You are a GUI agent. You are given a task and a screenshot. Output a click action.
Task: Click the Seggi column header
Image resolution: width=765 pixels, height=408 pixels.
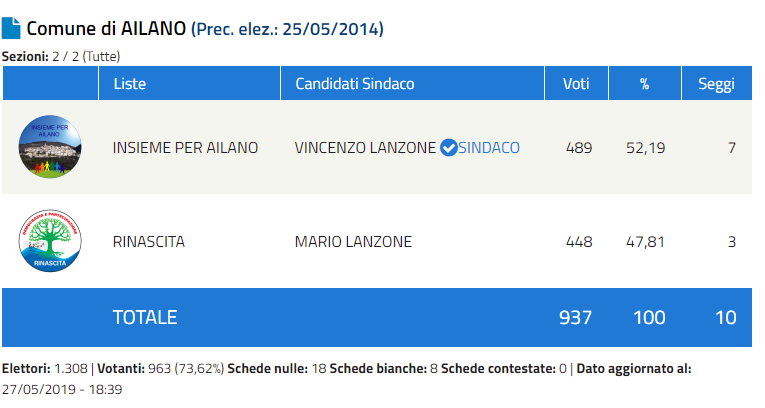716,83
